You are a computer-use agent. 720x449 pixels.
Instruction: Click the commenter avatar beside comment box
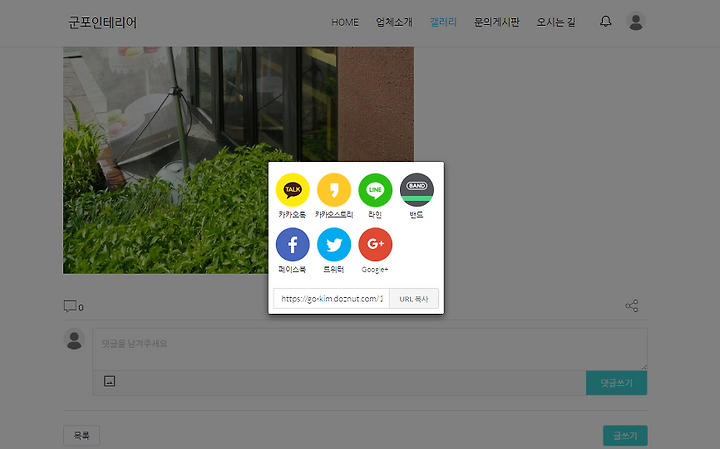tap(74, 339)
